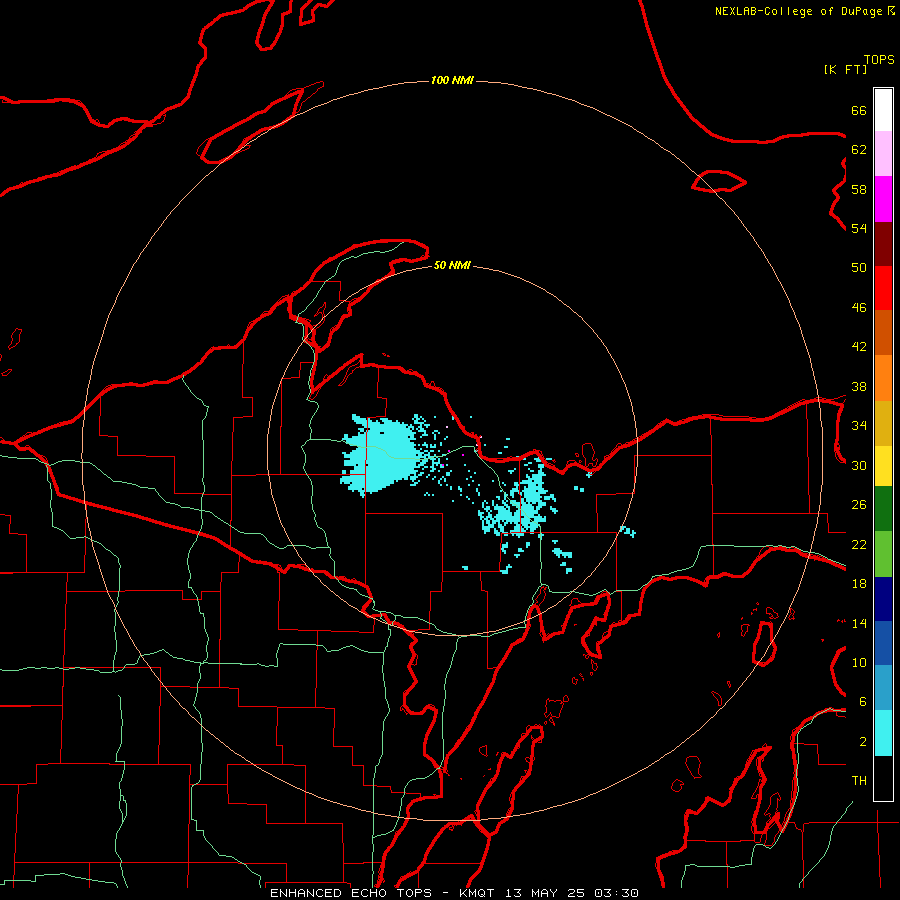This screenshot has height=900, width=900.
Task: Click the legend value '34'
Action: click(x=859, y=426)
